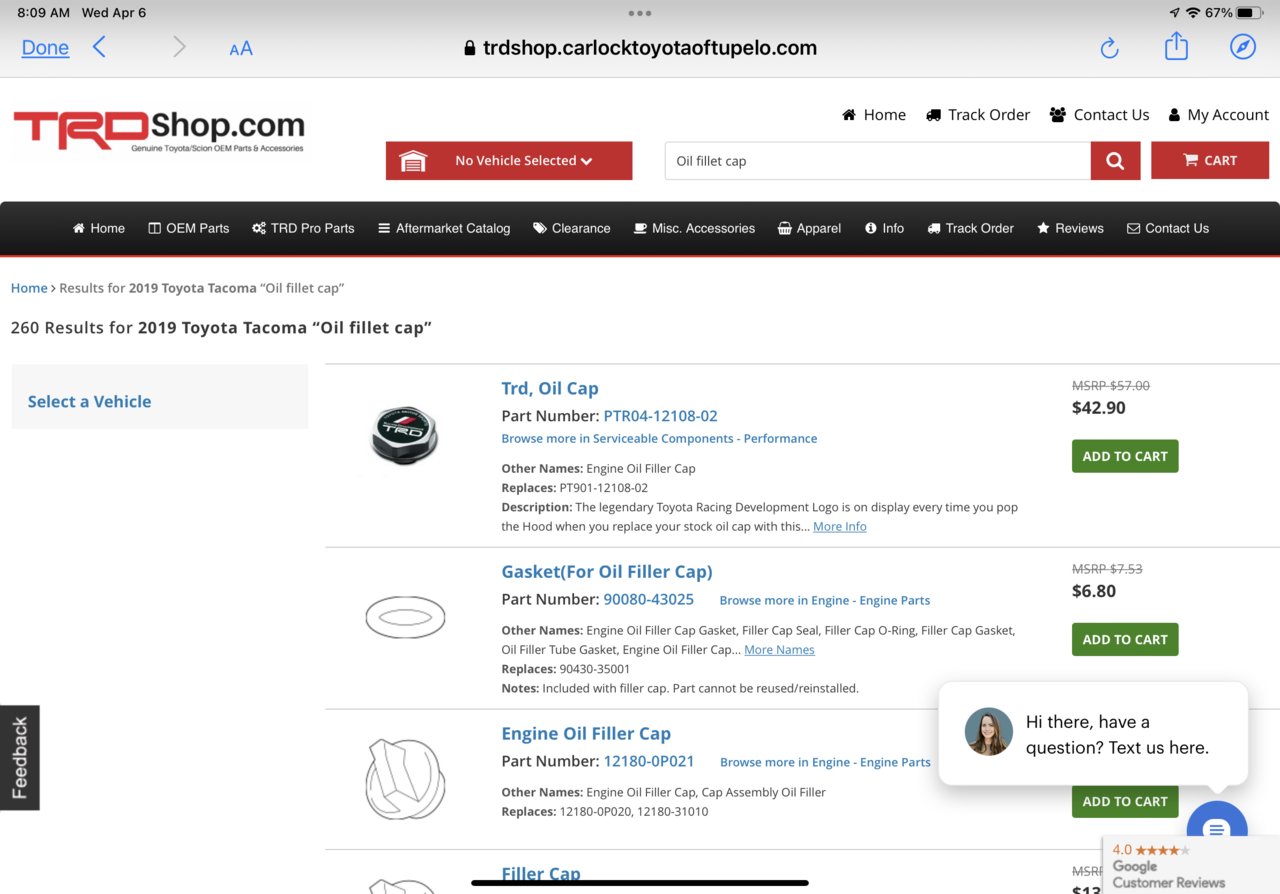
Task: Browse more Engine Parts beside gasket number
Action: click(x=824, y=600)
